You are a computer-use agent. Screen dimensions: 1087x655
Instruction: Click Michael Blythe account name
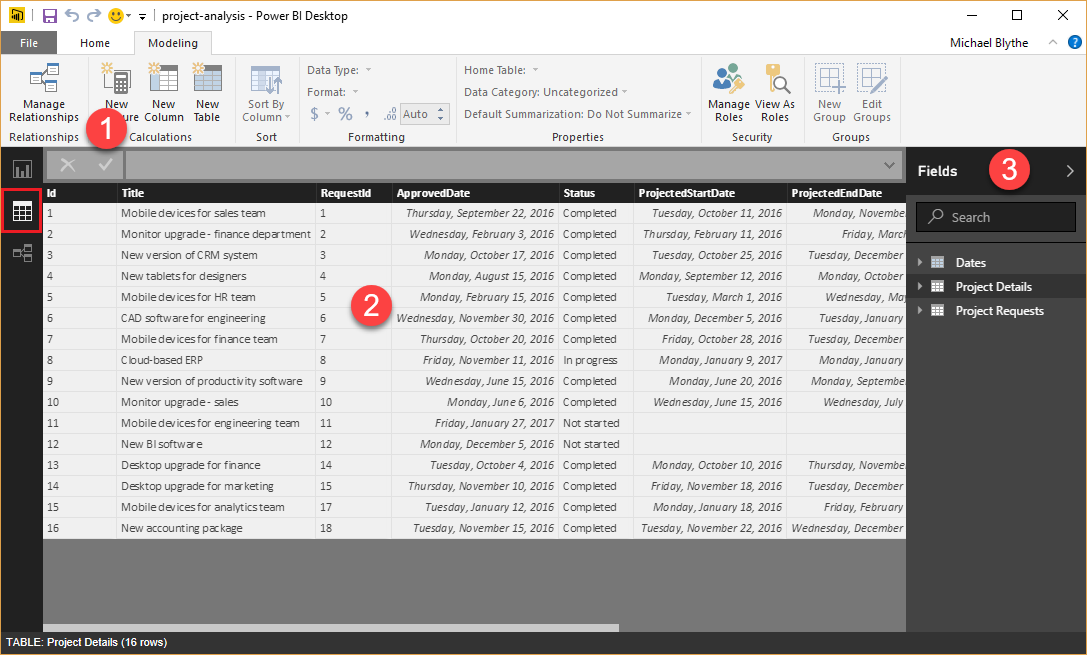(x=989, y=43)
